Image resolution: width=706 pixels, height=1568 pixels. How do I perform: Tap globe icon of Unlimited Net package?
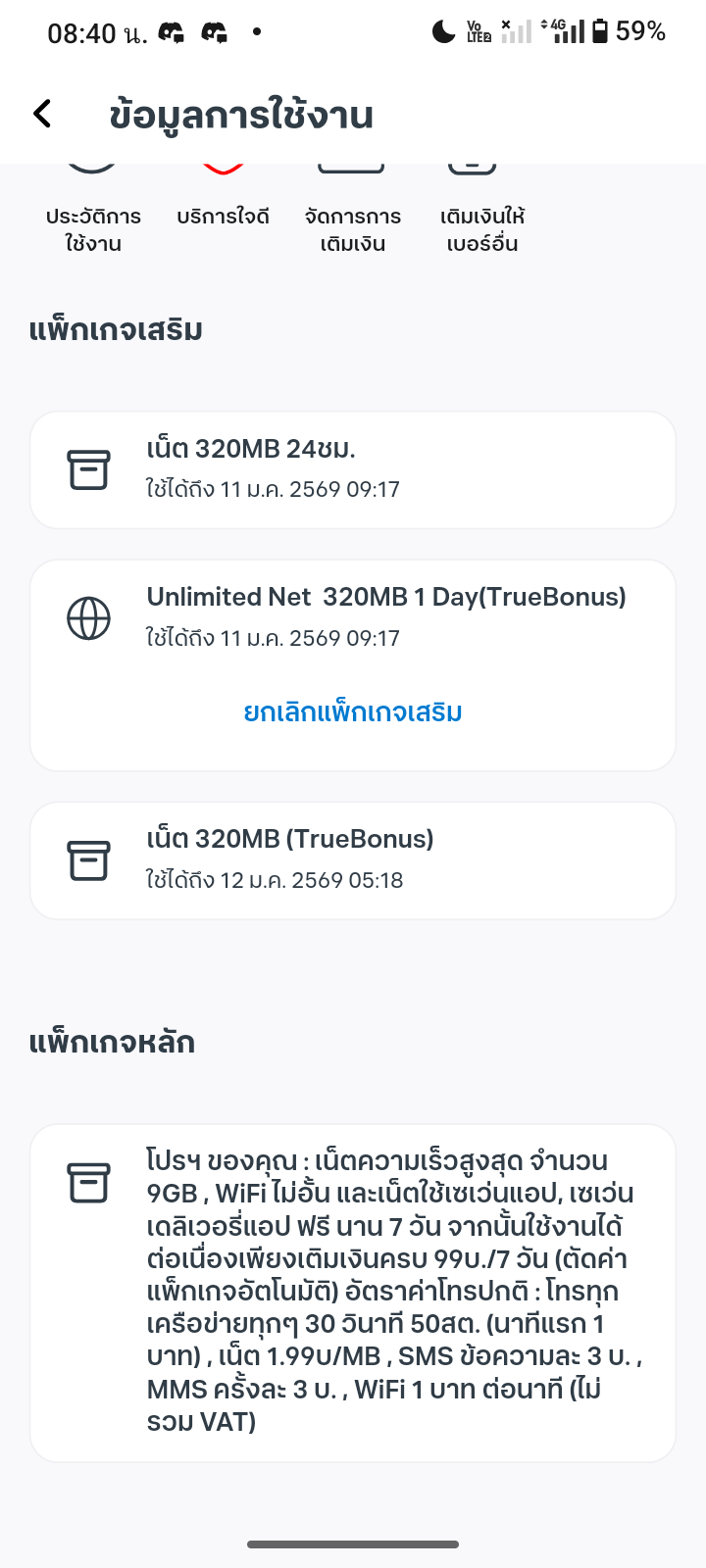click(88, 618)
